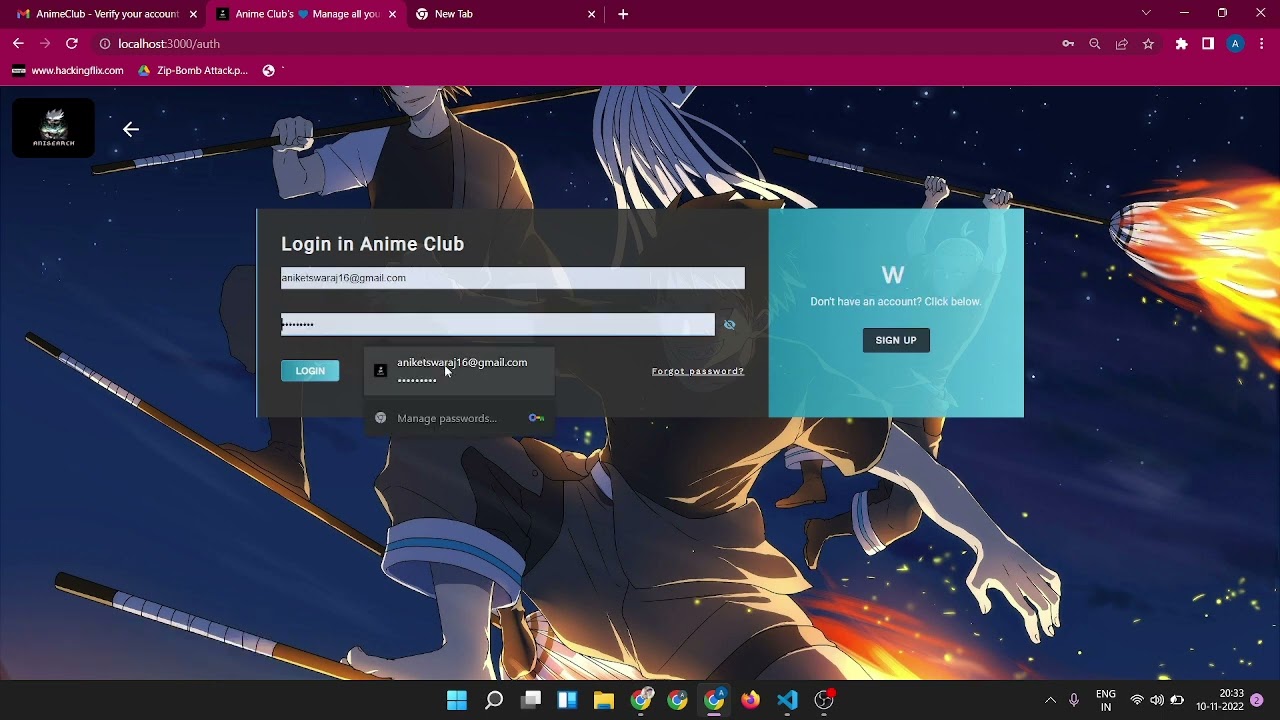Viewport: 1280px width, 720px height.
Task: Click the white back arrow beside the logo
Action: pos(131,129)
